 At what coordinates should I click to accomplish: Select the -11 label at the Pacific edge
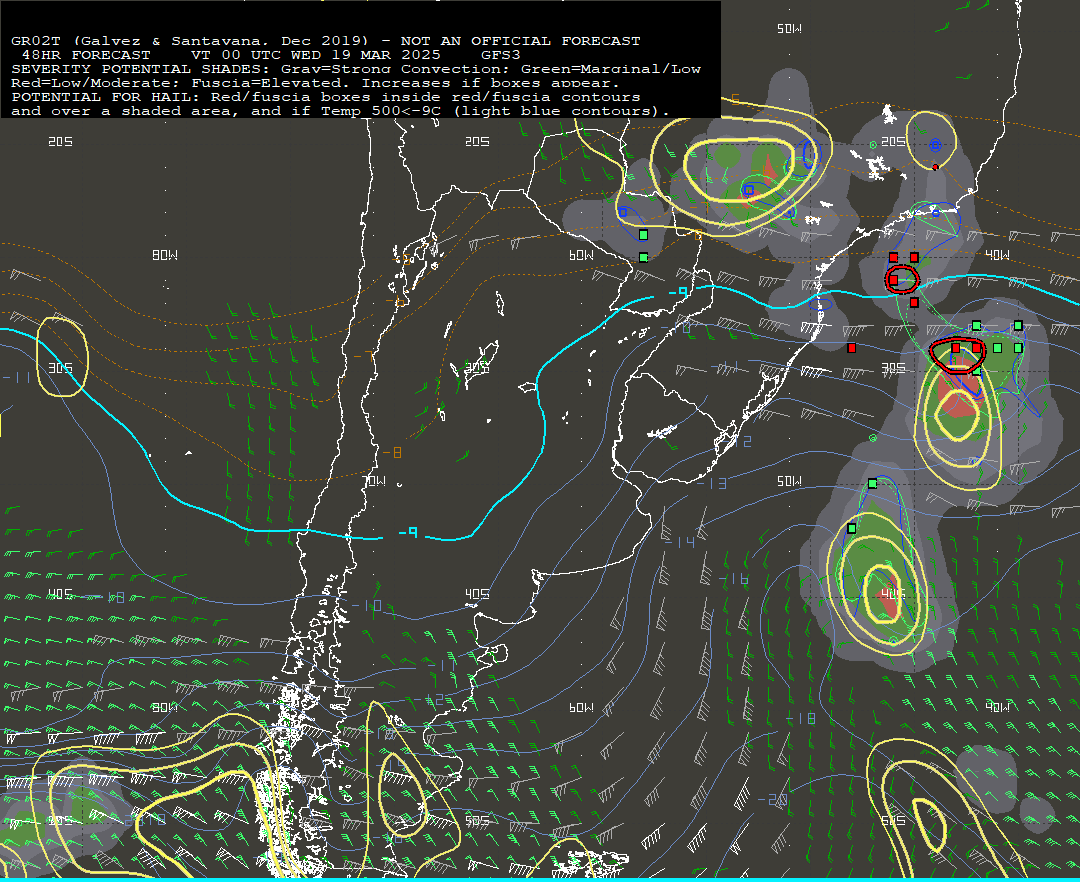pyautogui.click(x=17, y=377)
